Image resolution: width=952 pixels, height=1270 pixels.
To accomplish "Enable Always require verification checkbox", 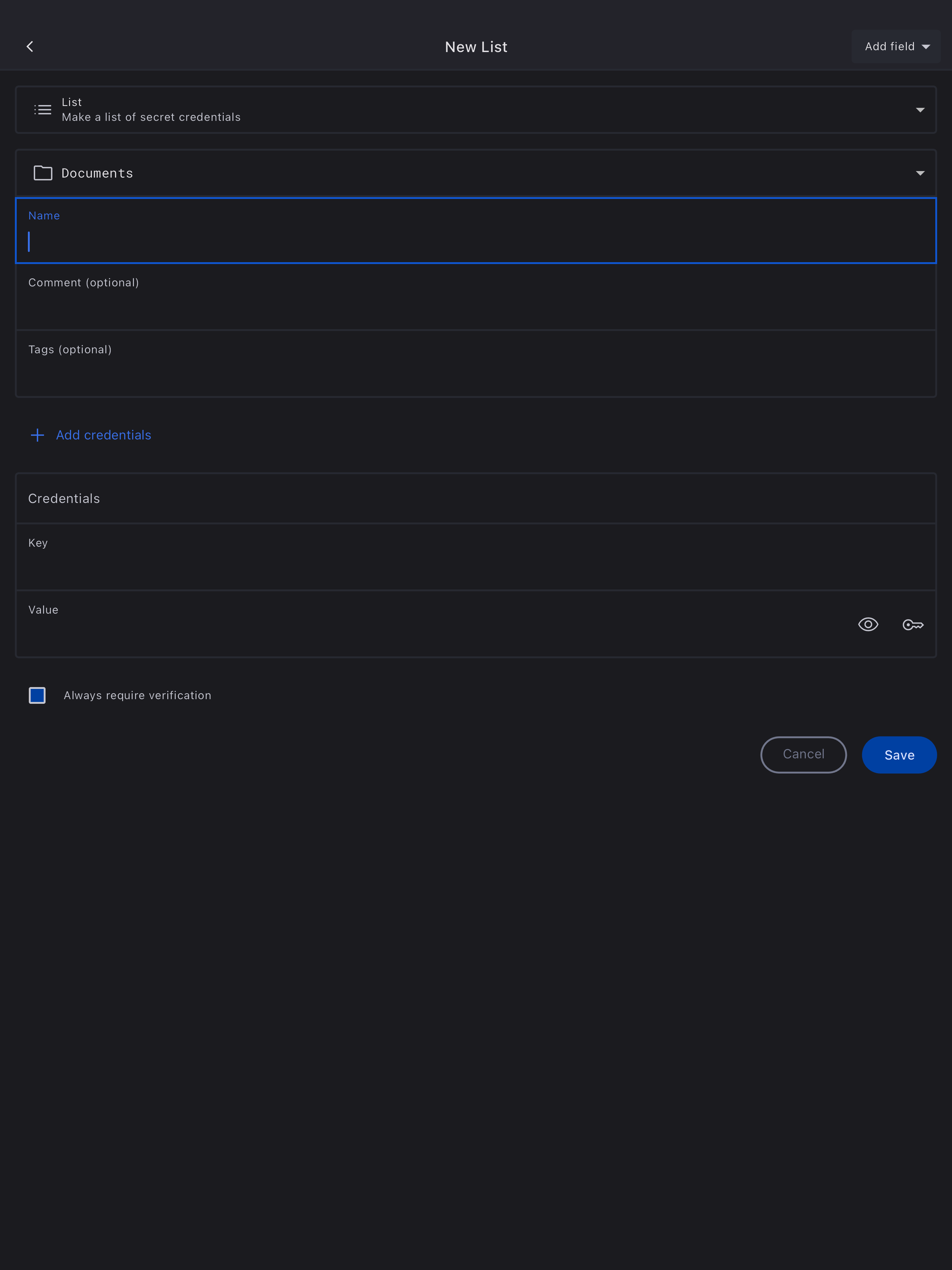I will [x=37, y=695].
